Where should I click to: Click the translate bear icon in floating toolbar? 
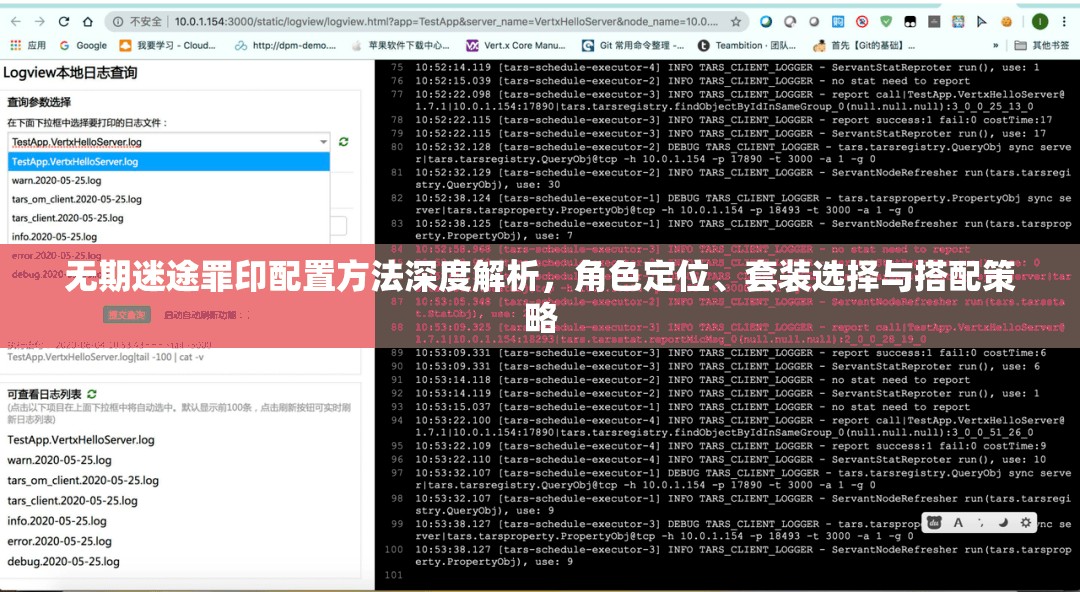(934, 522)
